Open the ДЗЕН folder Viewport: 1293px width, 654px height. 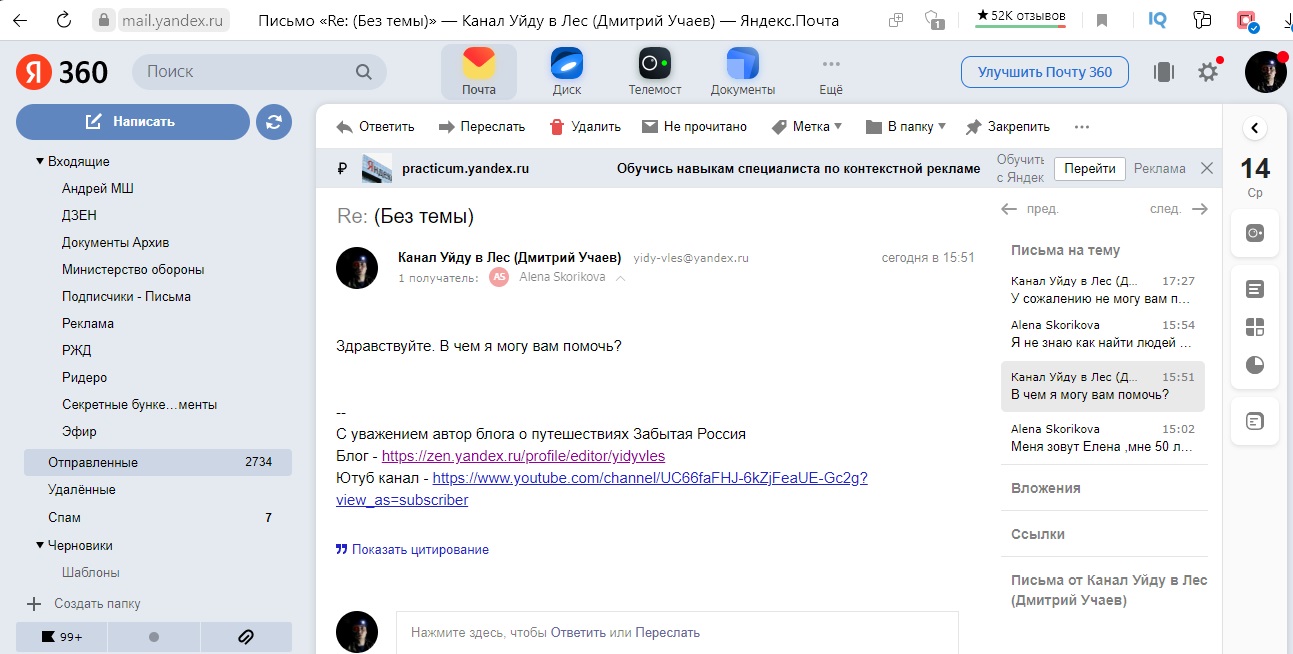tap(79, 215)
